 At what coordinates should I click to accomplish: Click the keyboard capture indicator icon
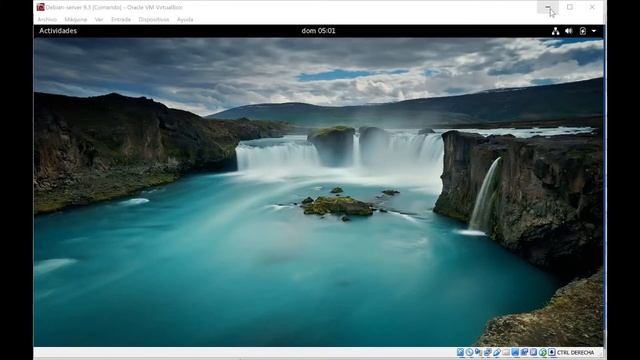click(551, 352)
